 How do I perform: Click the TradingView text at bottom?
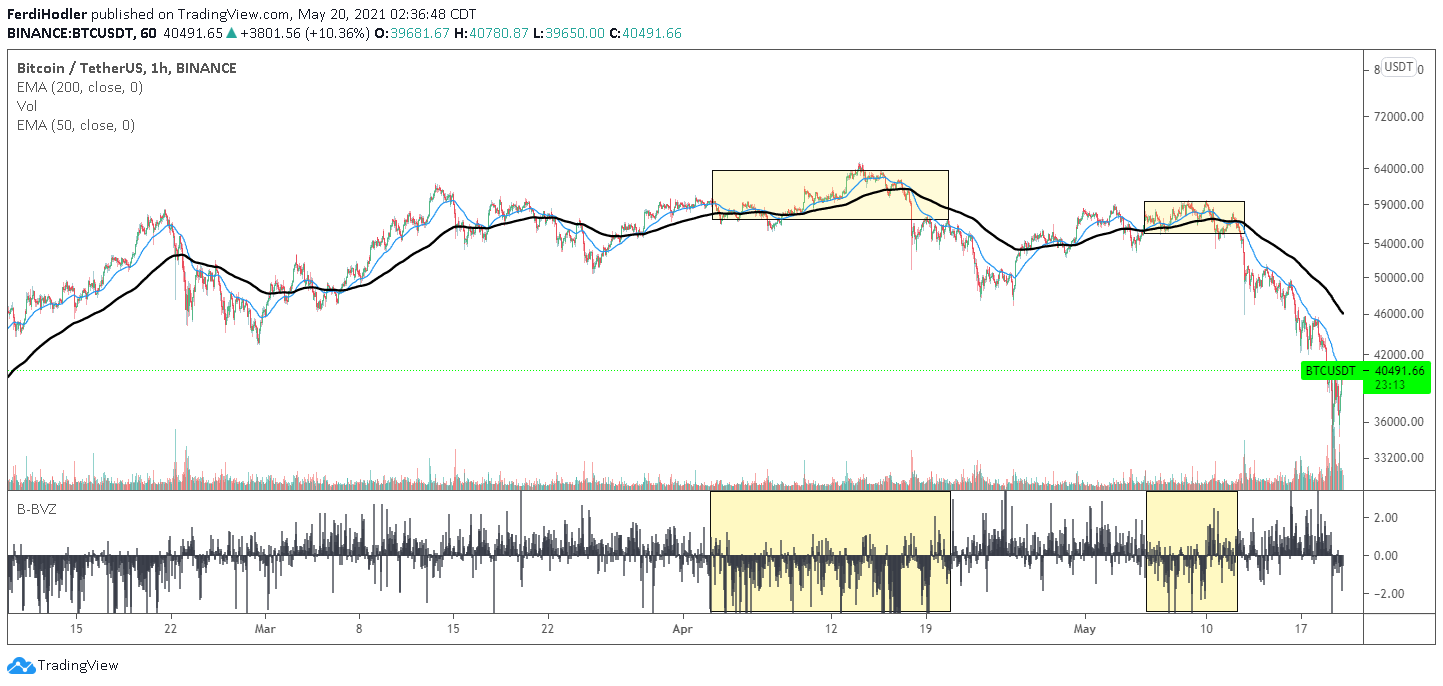[78, 665]
